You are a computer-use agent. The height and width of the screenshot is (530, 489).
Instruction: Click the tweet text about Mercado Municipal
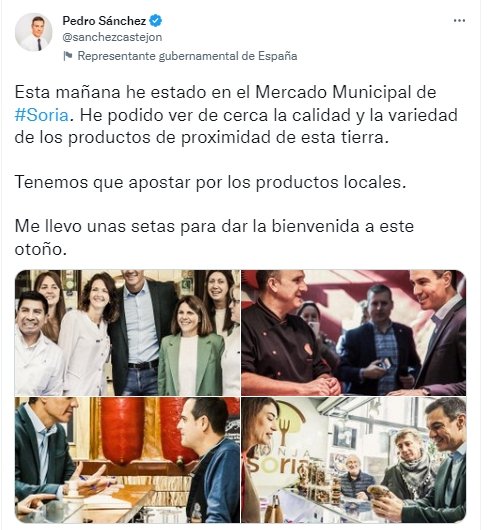(x=236, y=115)
